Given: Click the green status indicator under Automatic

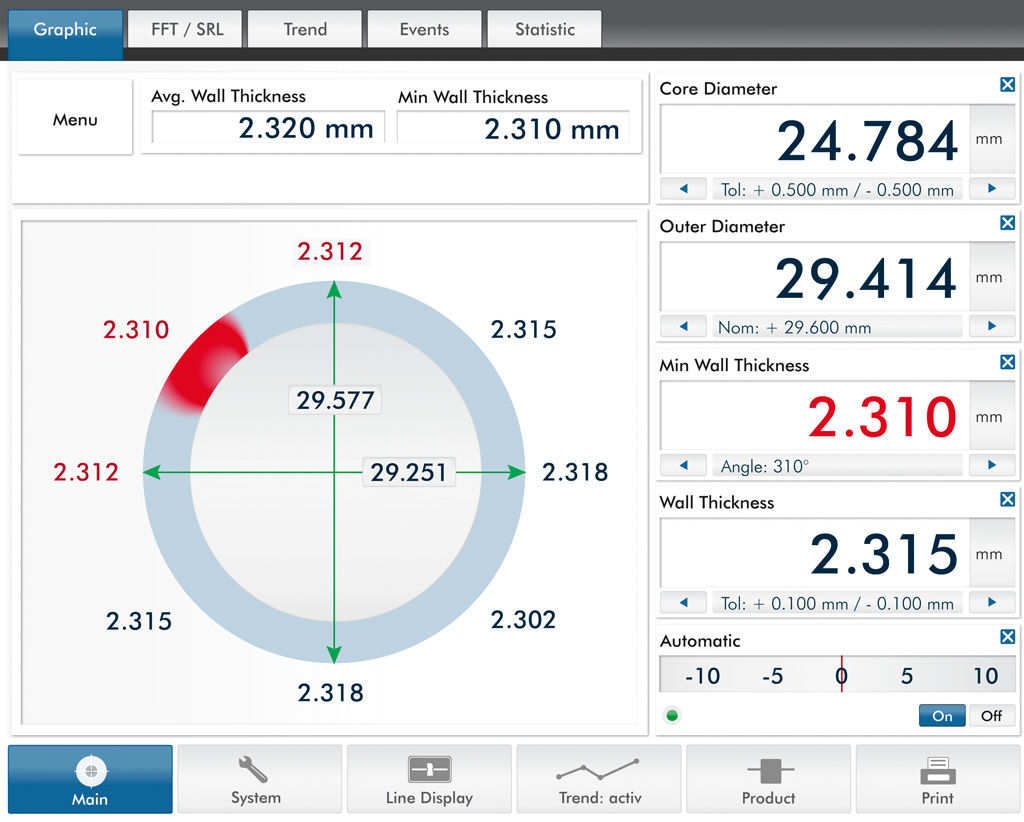Looking at the screenshot, I should point(673,716).
